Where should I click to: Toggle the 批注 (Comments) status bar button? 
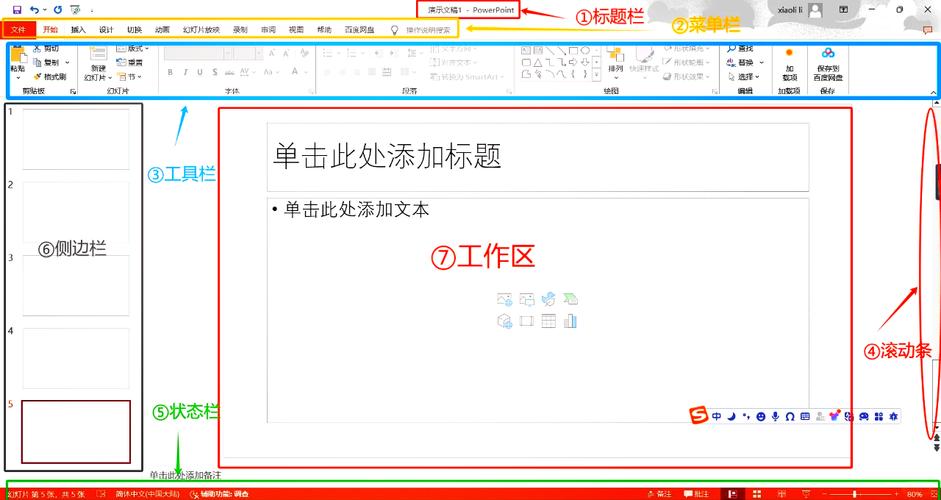(x=696, y=494)
